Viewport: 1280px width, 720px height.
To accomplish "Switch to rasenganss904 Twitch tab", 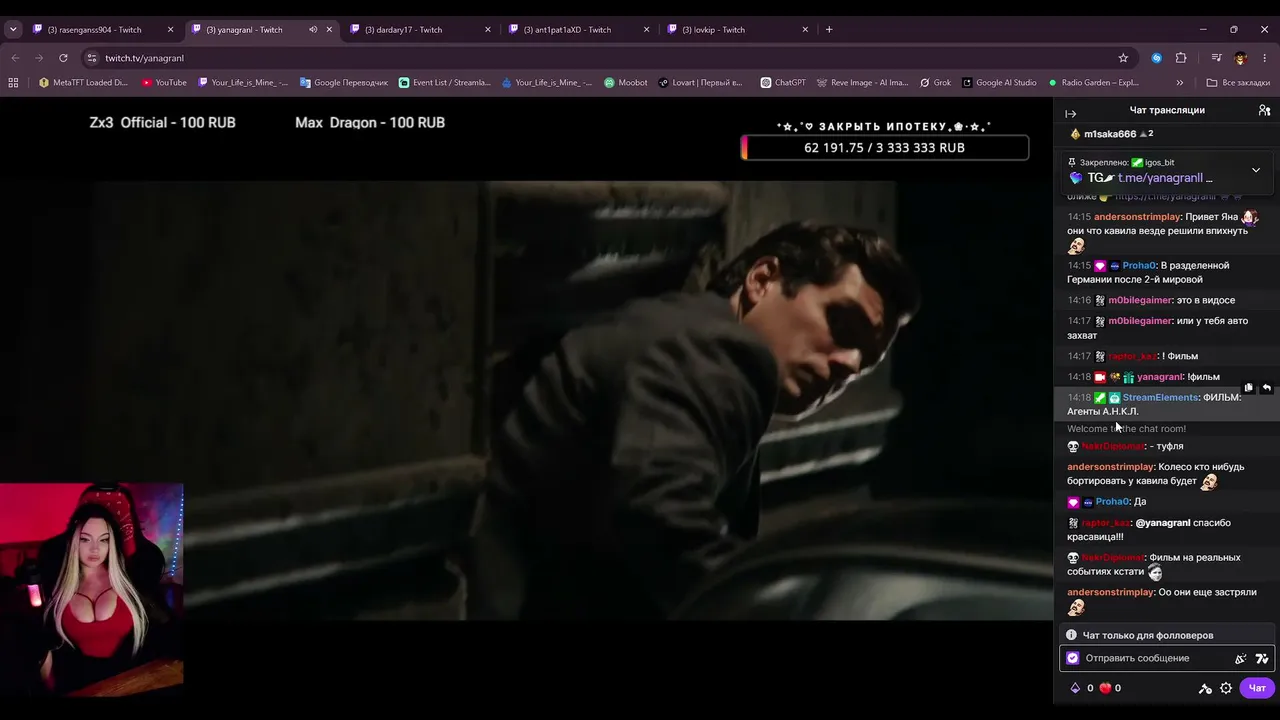I will tap(95, 30).
